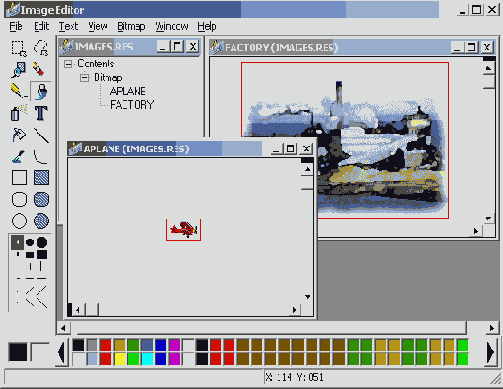Choose the pencil drawing tool

tap(19, 91)
